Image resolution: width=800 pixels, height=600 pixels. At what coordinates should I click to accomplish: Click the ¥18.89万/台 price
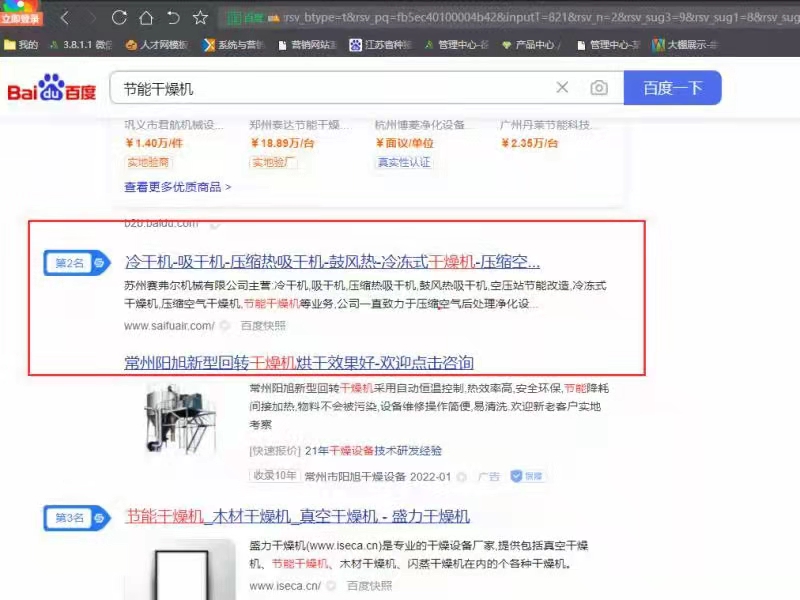tap(282, 143)
